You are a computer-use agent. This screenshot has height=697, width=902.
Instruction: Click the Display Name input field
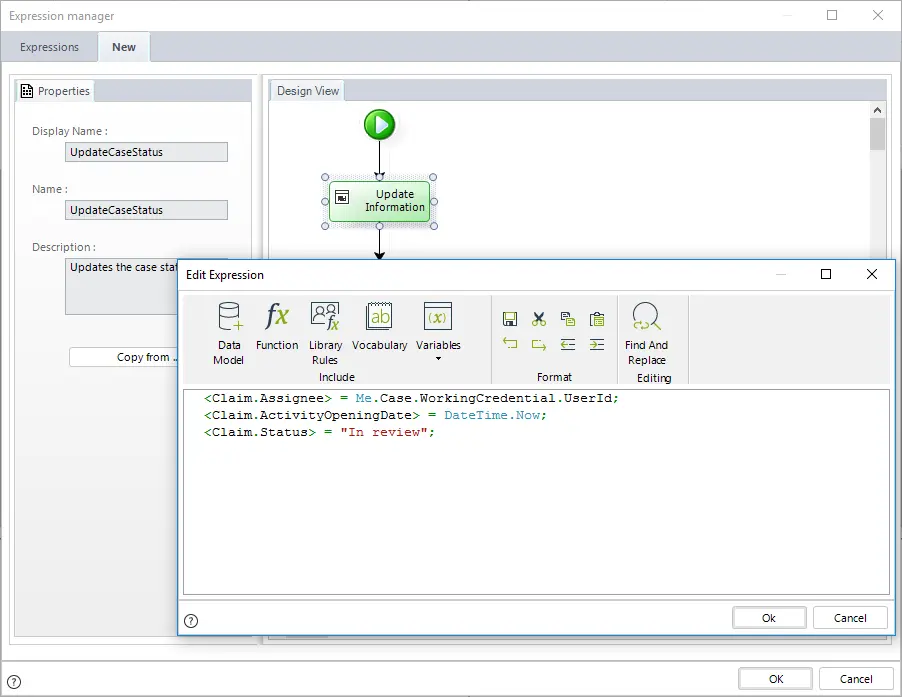[146, 152]
